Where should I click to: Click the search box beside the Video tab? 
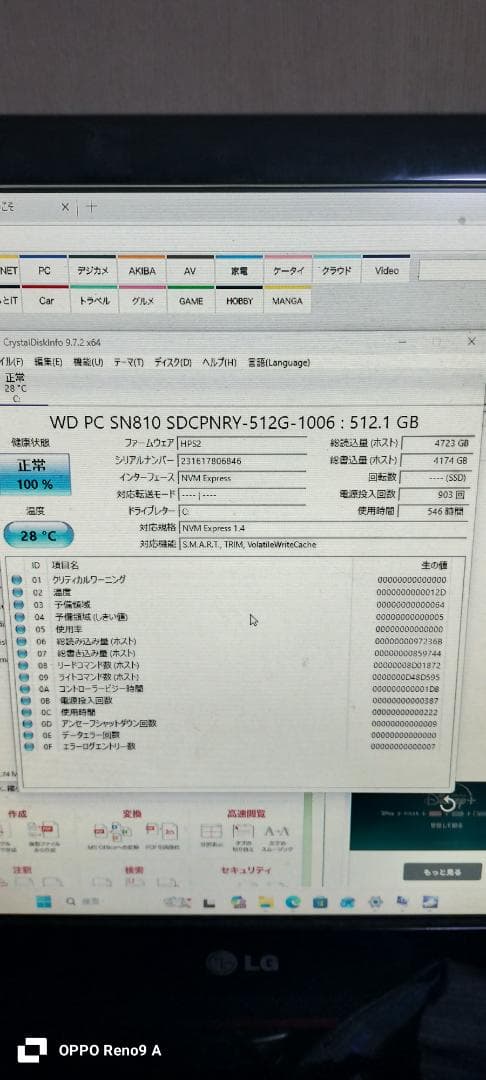click(450, 271)
